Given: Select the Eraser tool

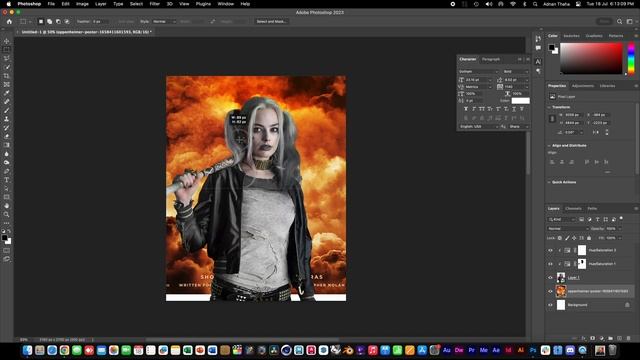Looking at the screenshot, I should tap(7, 136).
